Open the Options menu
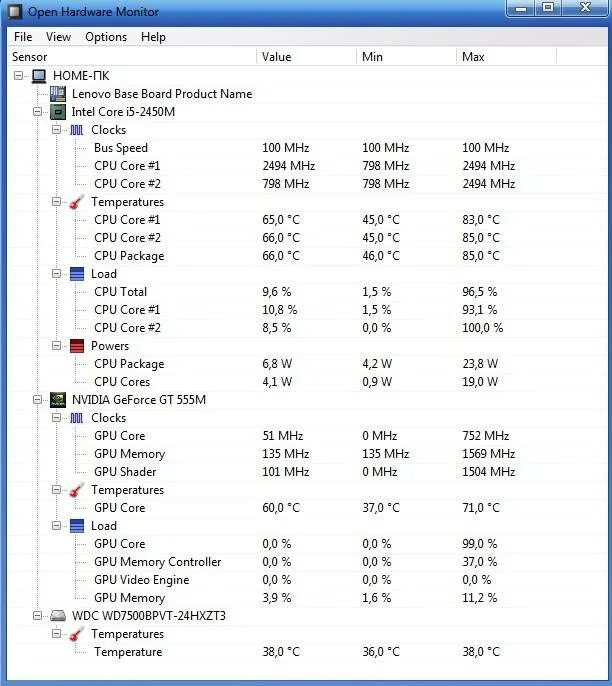 point(106,37)
